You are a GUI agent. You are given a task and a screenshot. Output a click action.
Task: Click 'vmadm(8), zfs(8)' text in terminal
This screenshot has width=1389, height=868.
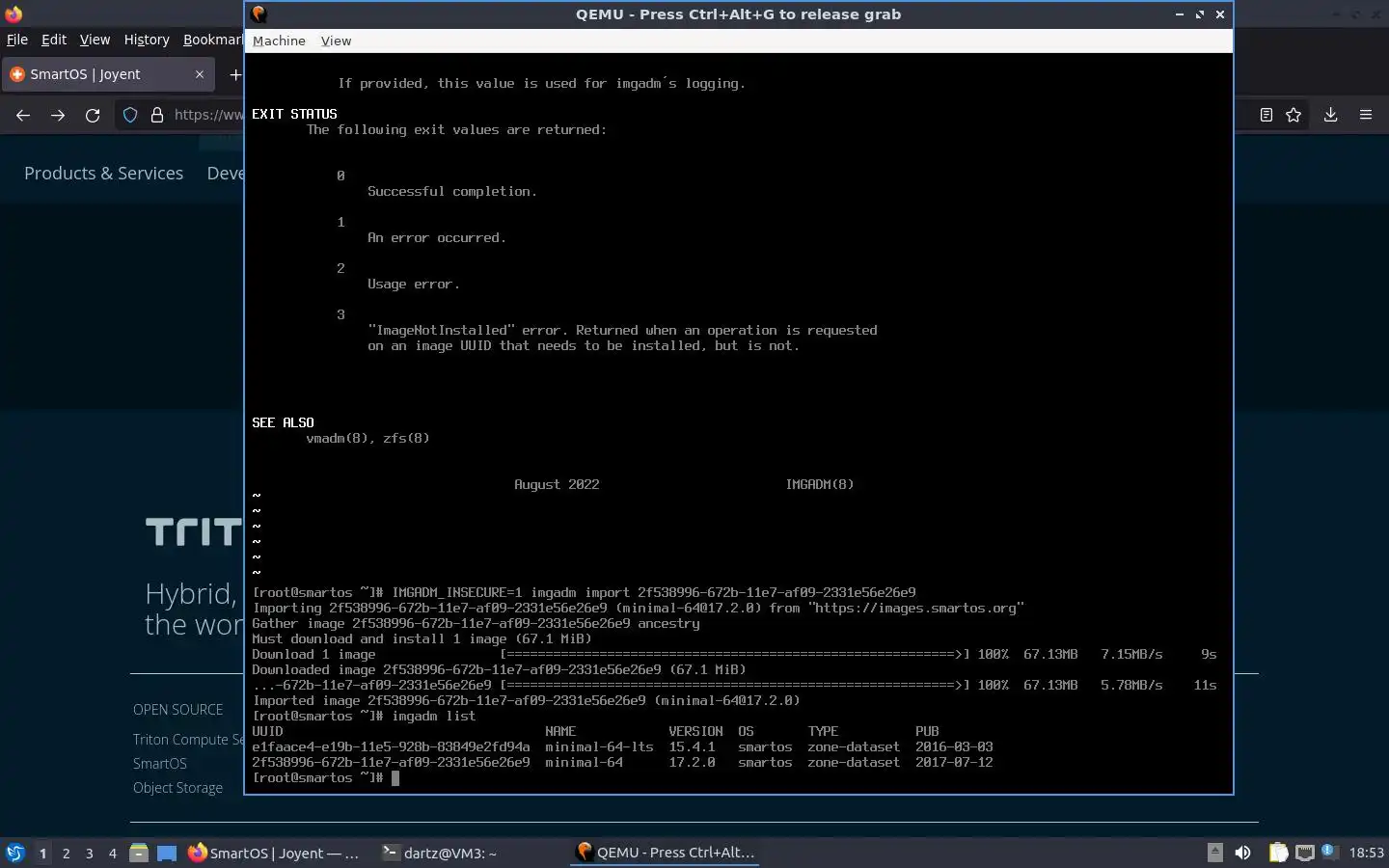(368, 438)
